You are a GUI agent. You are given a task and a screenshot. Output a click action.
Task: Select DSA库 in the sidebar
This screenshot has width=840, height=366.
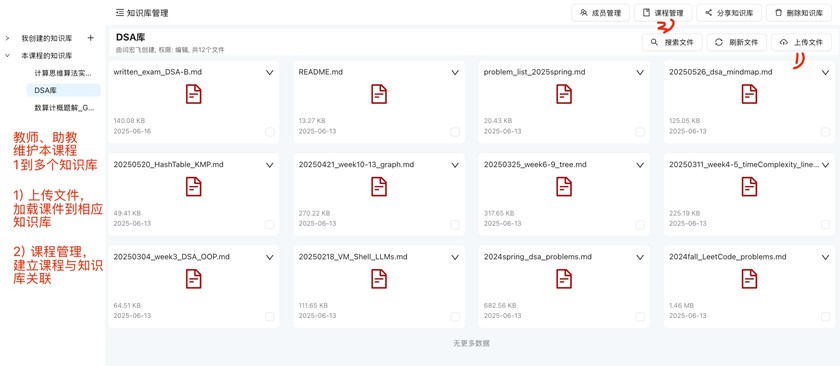pos(64,90)
